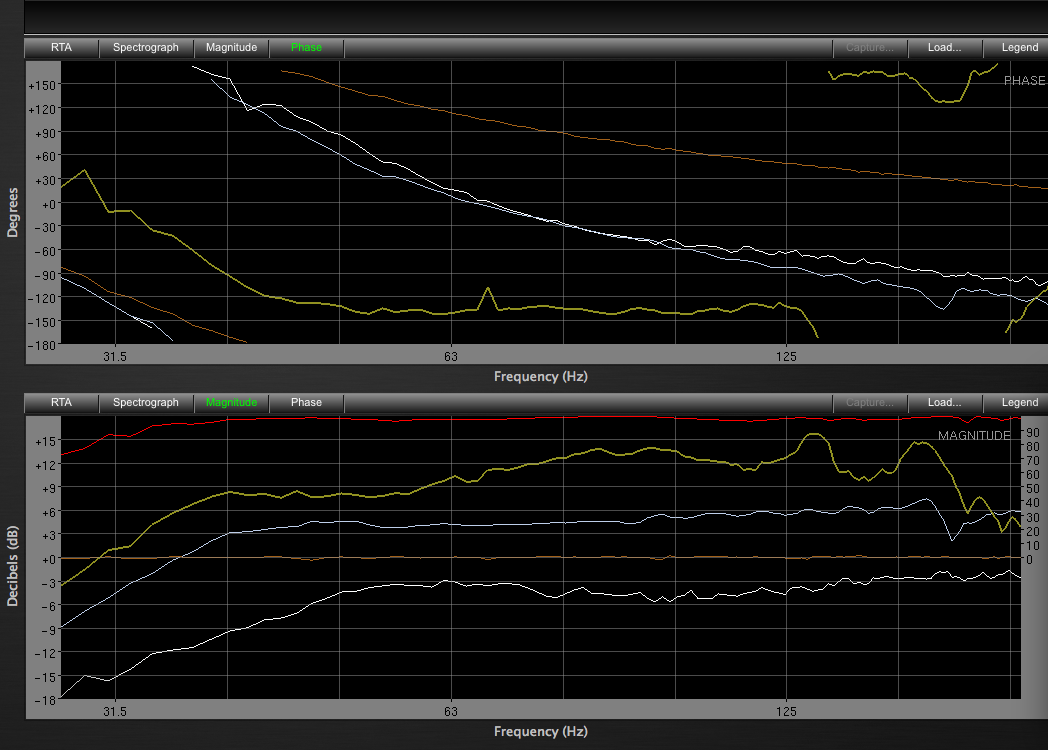Screen dimensions: 1048x750
Task: Open Spectrograph tab in bottom panel
Action: point(146,402)
